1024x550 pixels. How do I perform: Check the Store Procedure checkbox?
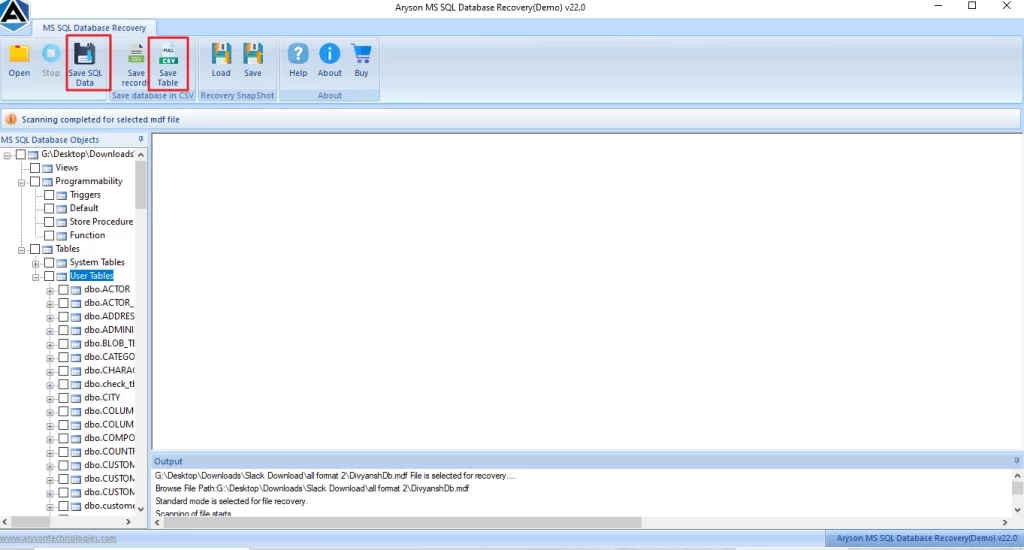49,222
